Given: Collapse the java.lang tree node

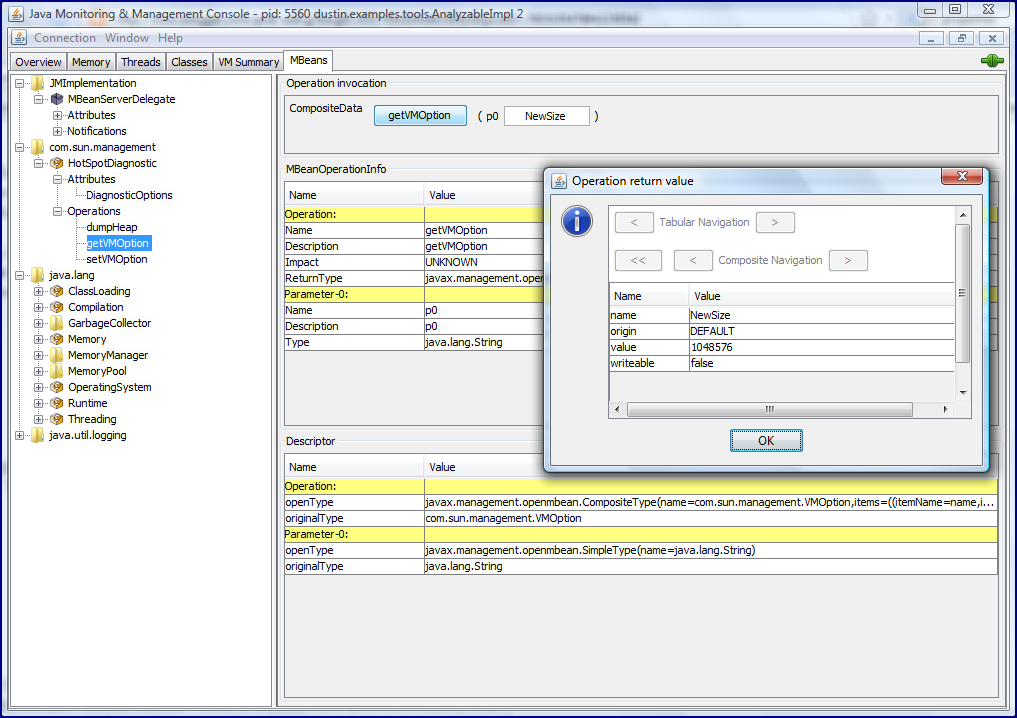Looking at the screenshot, I should [19, 276].
